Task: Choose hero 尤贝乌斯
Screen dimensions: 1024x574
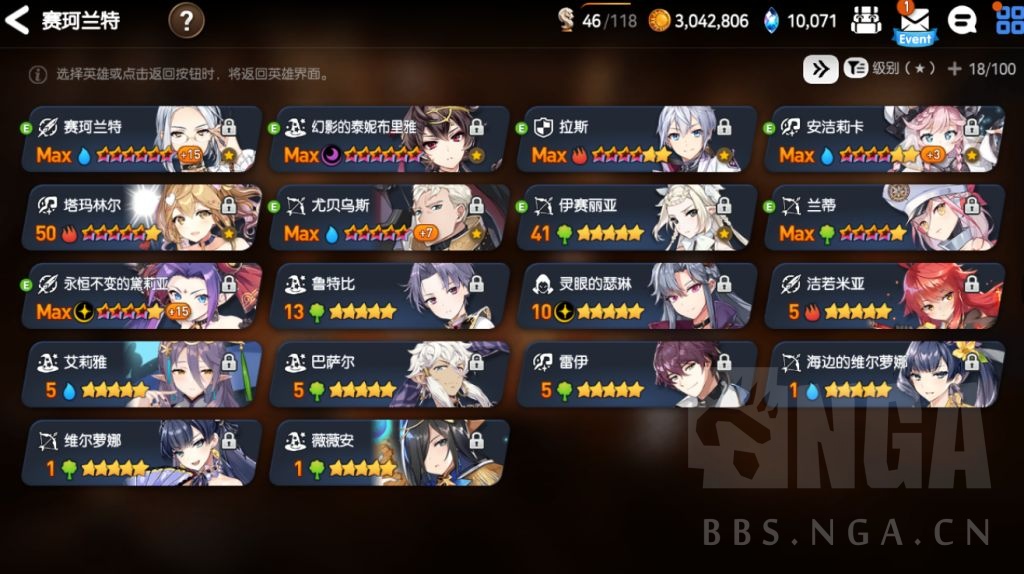Action: pos(389,218)
